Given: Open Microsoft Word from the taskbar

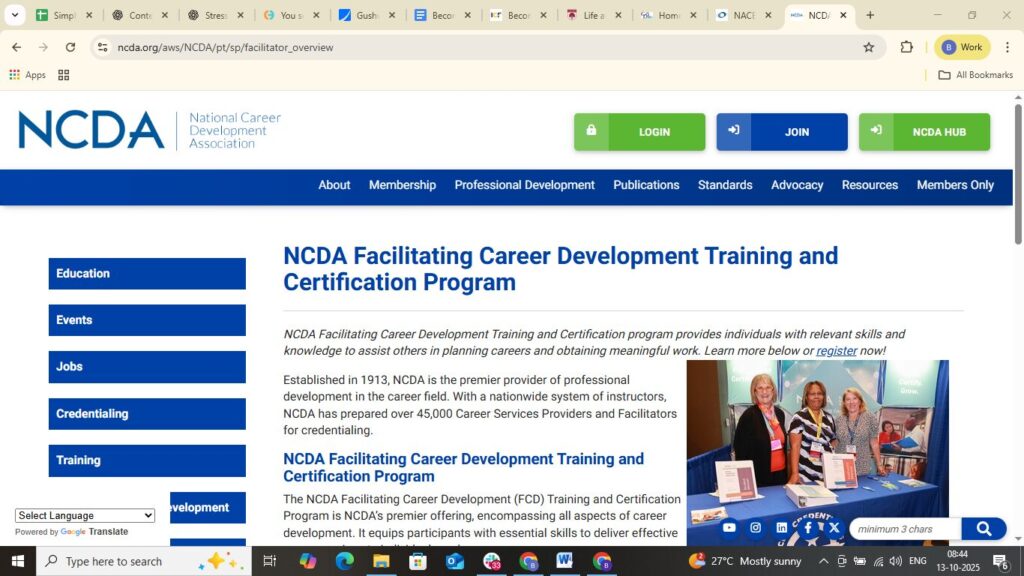Looking at the screenshot, I should click(564, 561).
